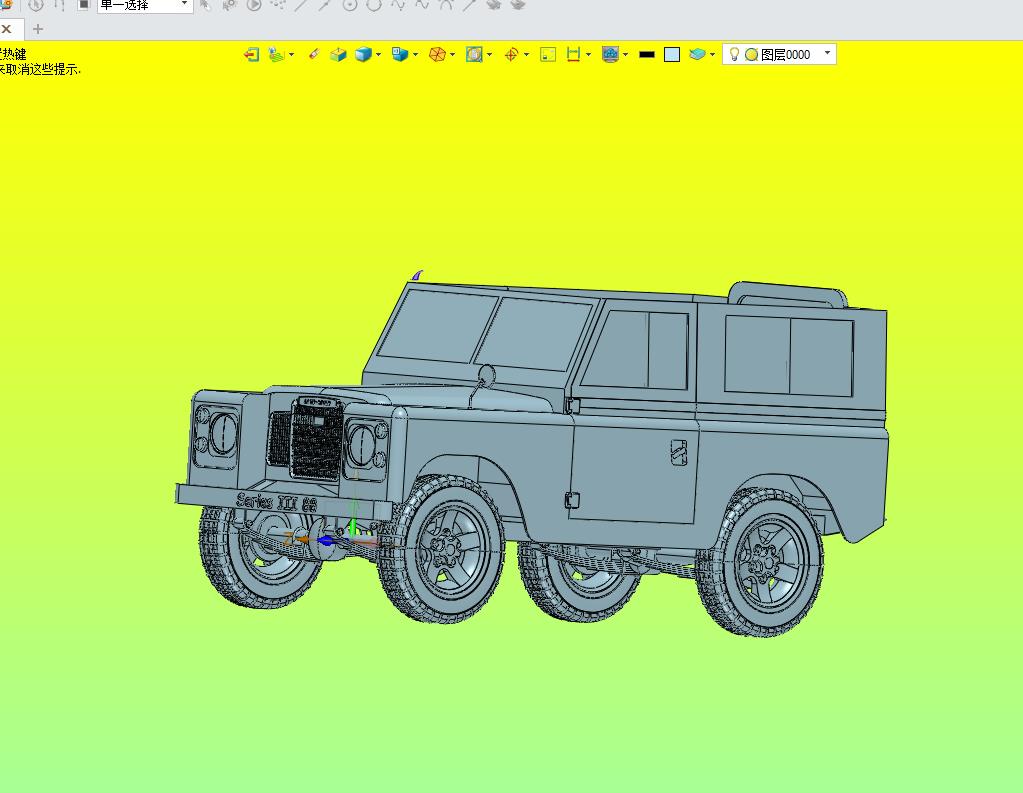Click the green stacked layers icon near exit arrow
Screen dimensions: 1023x793
pos(277,55)
